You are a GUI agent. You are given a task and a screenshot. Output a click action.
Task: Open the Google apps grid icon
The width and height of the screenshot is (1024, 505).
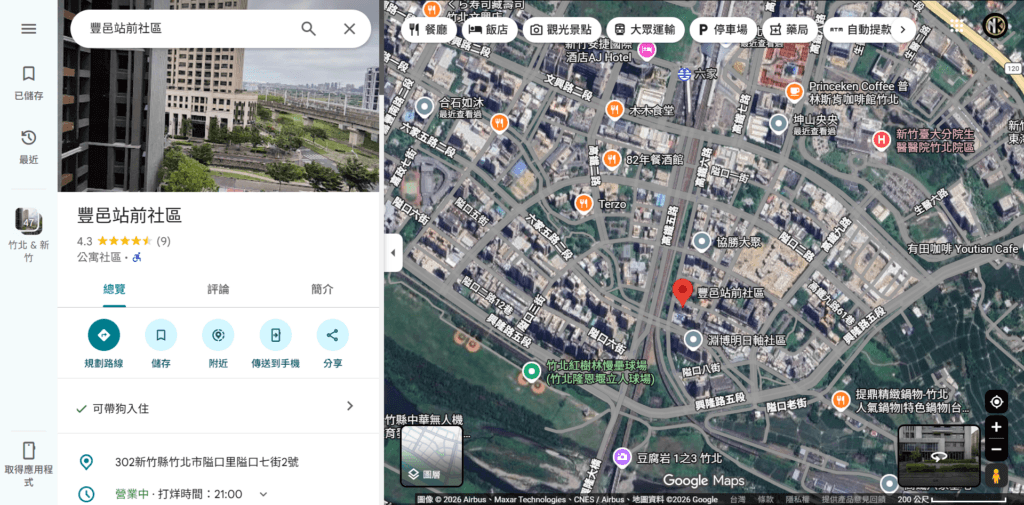click(957, 25)
